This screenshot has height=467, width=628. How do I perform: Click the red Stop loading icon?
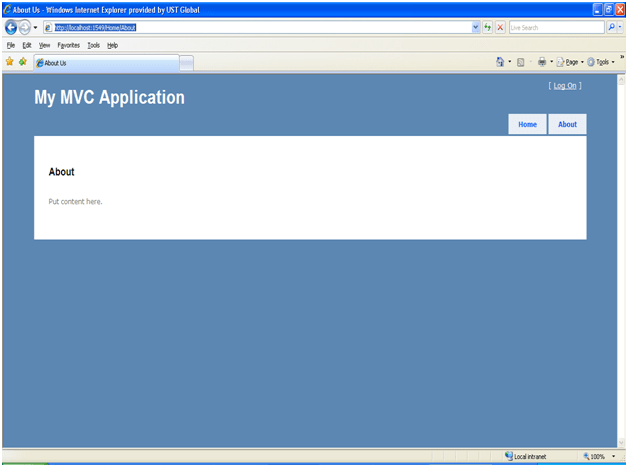(500, 27)
